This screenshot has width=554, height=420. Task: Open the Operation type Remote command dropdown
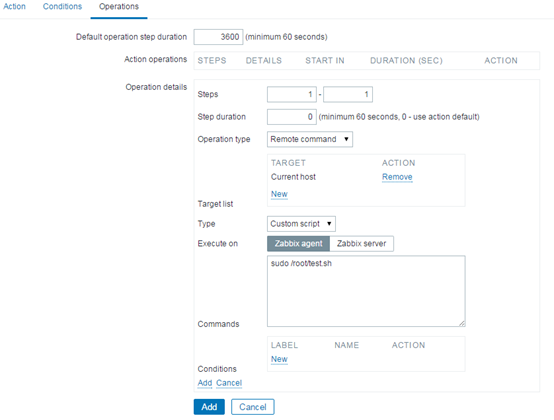(310, 139)
